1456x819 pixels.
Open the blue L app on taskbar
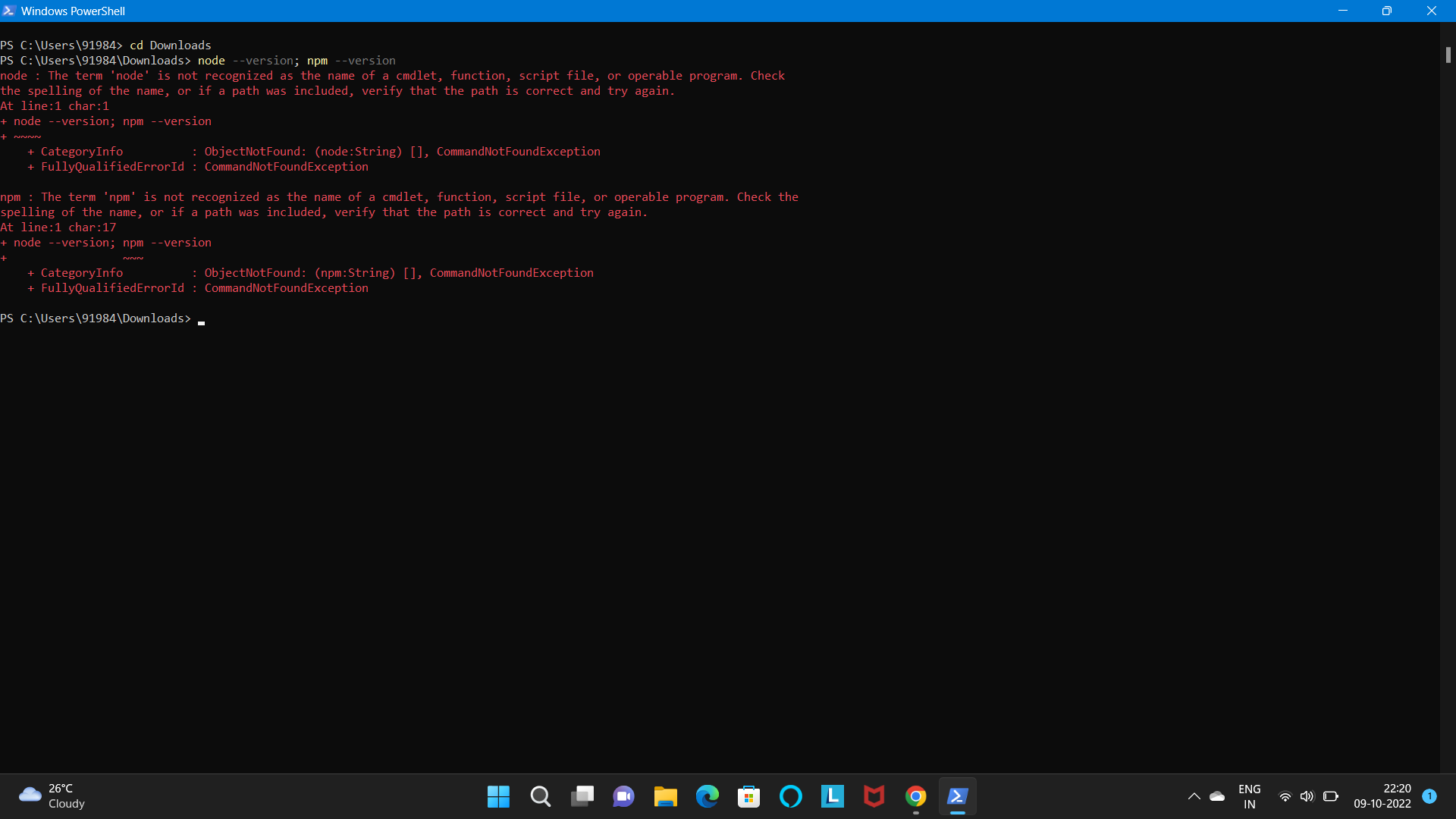click(832, 796)
